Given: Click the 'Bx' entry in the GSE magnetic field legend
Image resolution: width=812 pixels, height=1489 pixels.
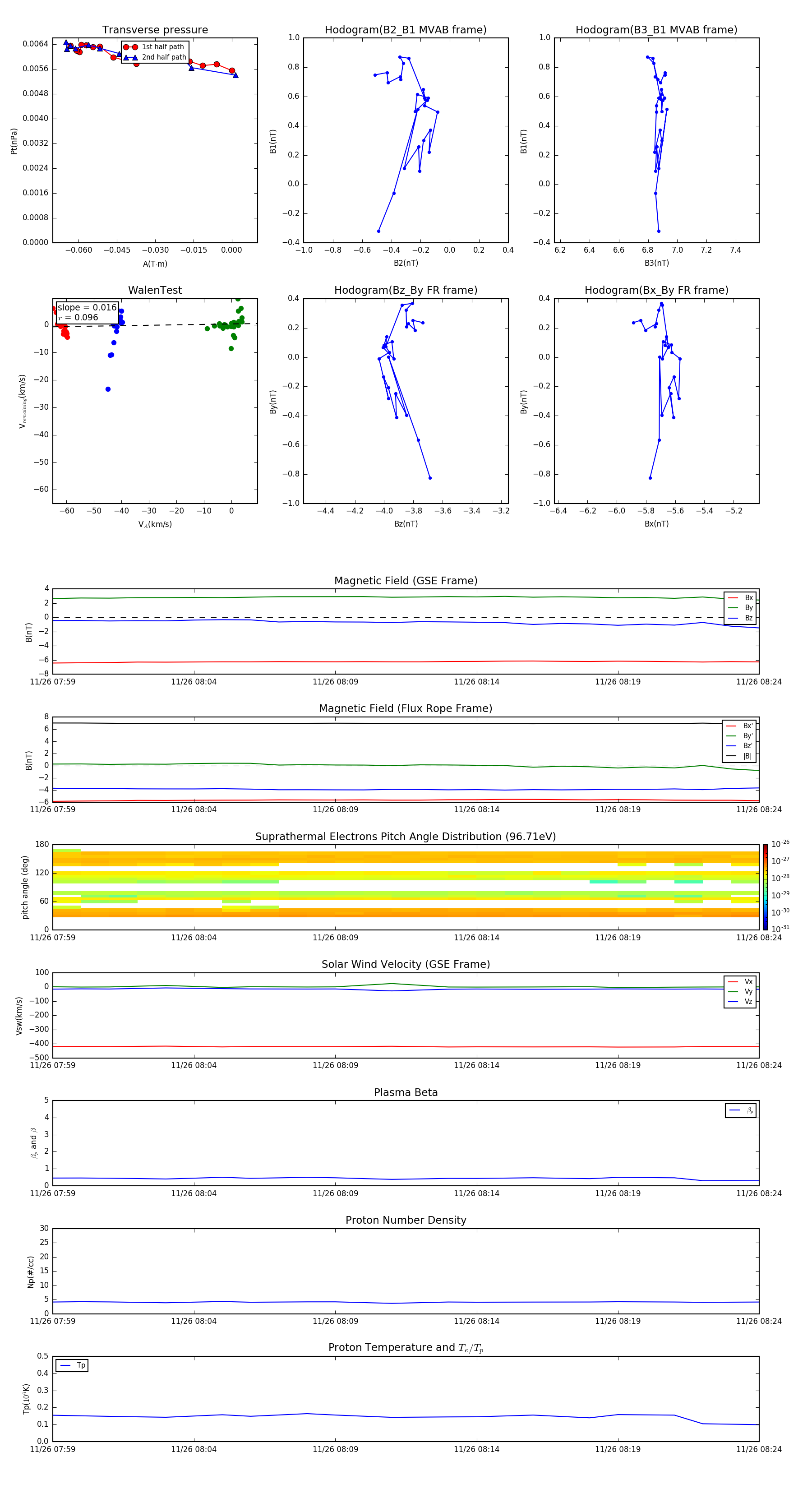Looking at the screenshot, I should pyautogui.click(x=740, y=598).
